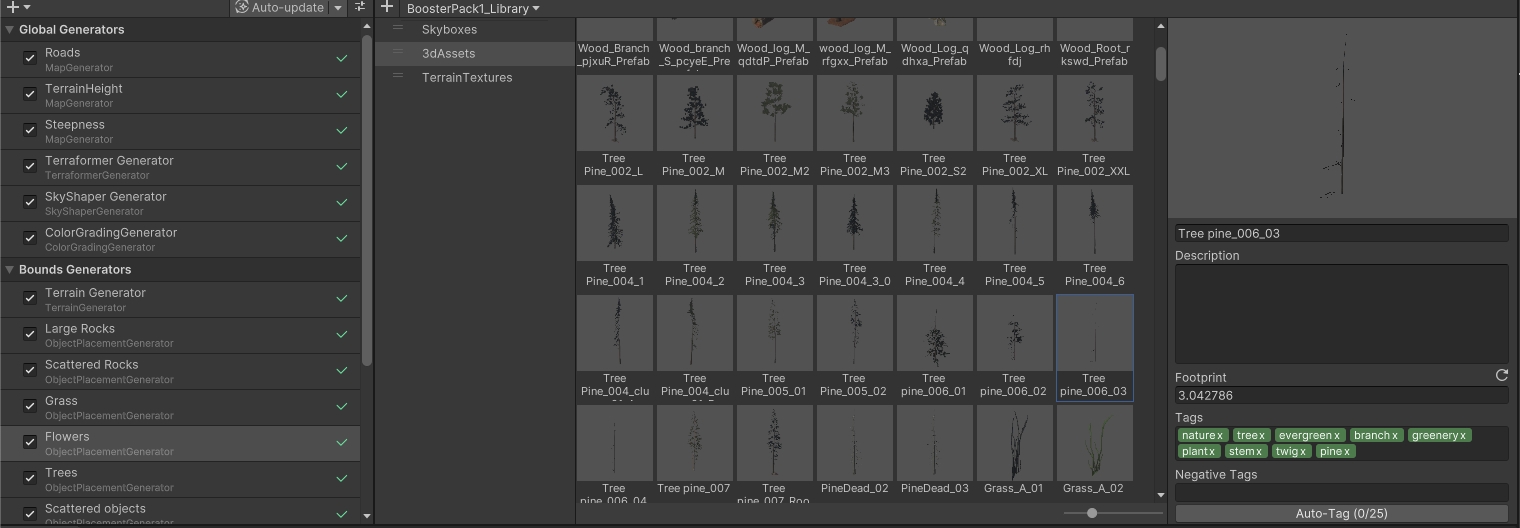Recalculate footprint with the refresh icon
Screen dimensions: 1520x528
1501,375
